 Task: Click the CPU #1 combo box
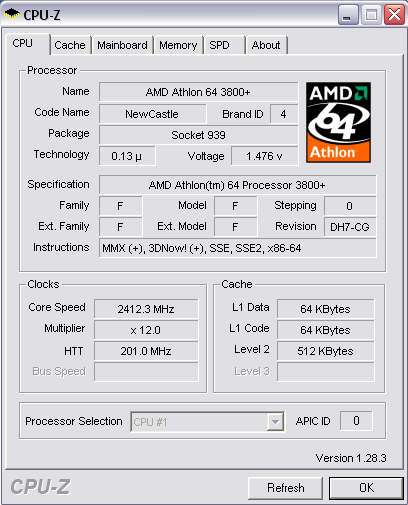click(207, 422)
